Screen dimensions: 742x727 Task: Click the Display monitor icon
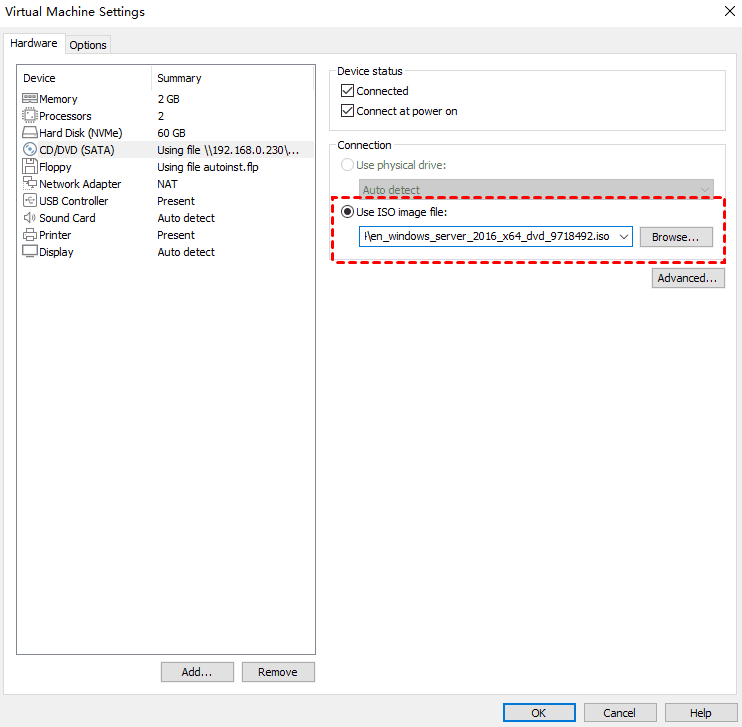tap(30, 251)
